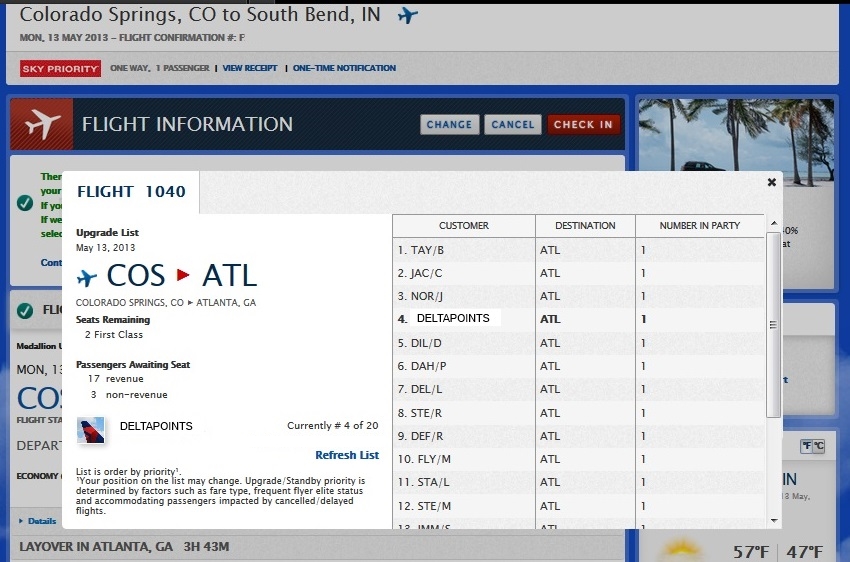Click the Currently # 4 of 20 text

click(x=332, y=426)
